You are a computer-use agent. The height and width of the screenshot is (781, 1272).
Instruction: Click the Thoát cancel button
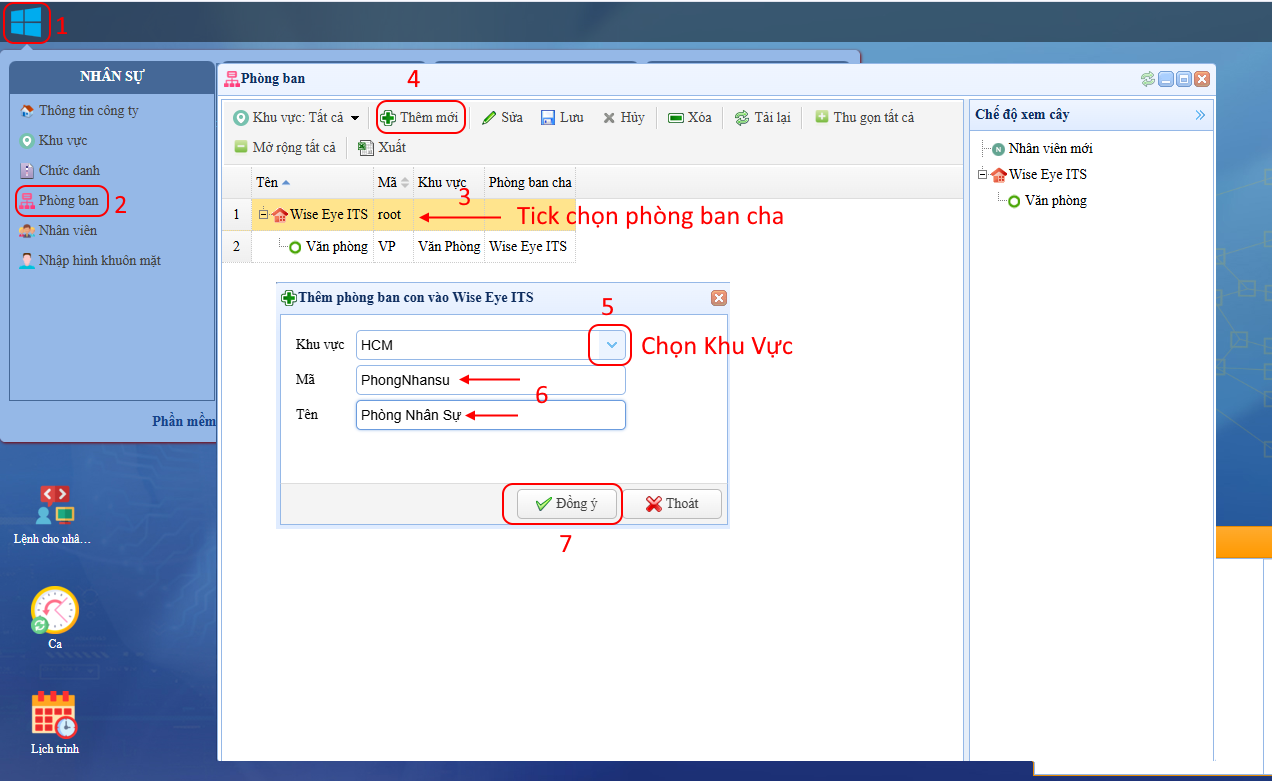672,503
